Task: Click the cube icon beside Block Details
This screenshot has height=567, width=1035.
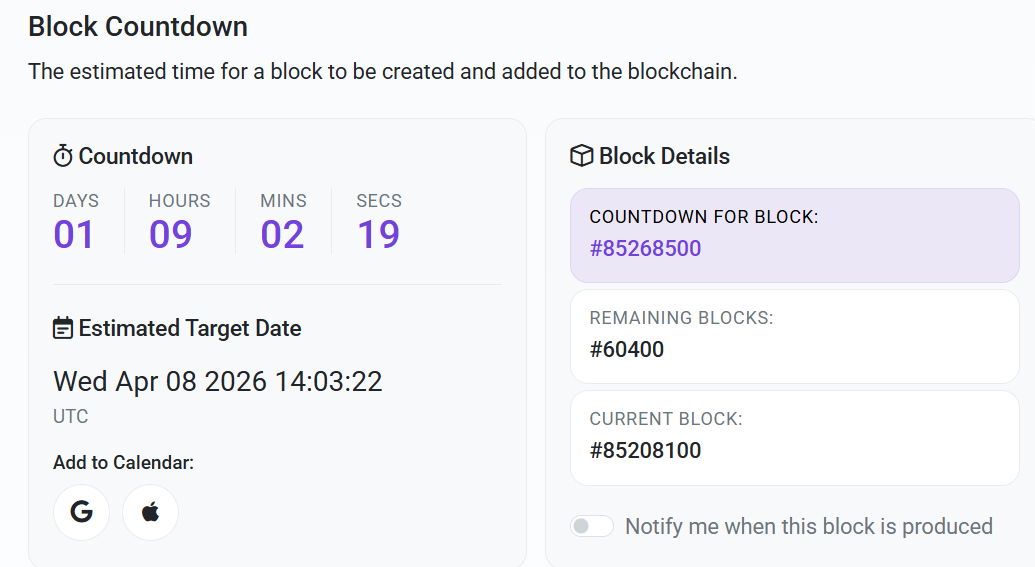Action: [581, 156]
